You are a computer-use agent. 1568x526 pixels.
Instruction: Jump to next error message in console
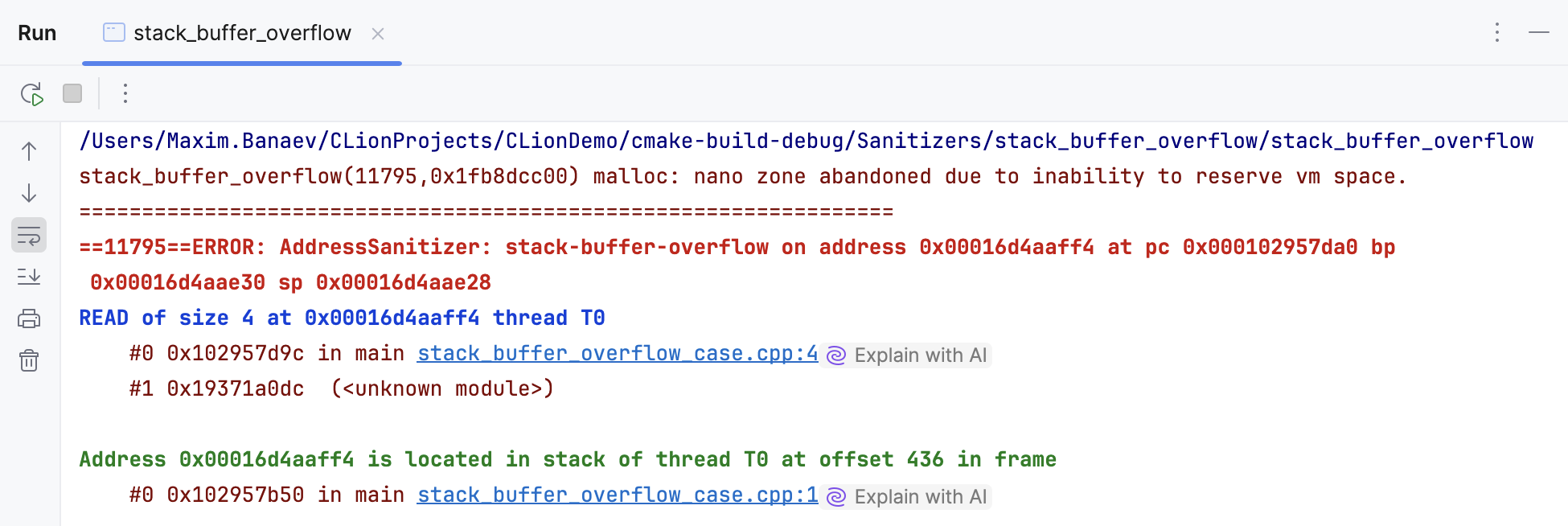click(29, 193)
